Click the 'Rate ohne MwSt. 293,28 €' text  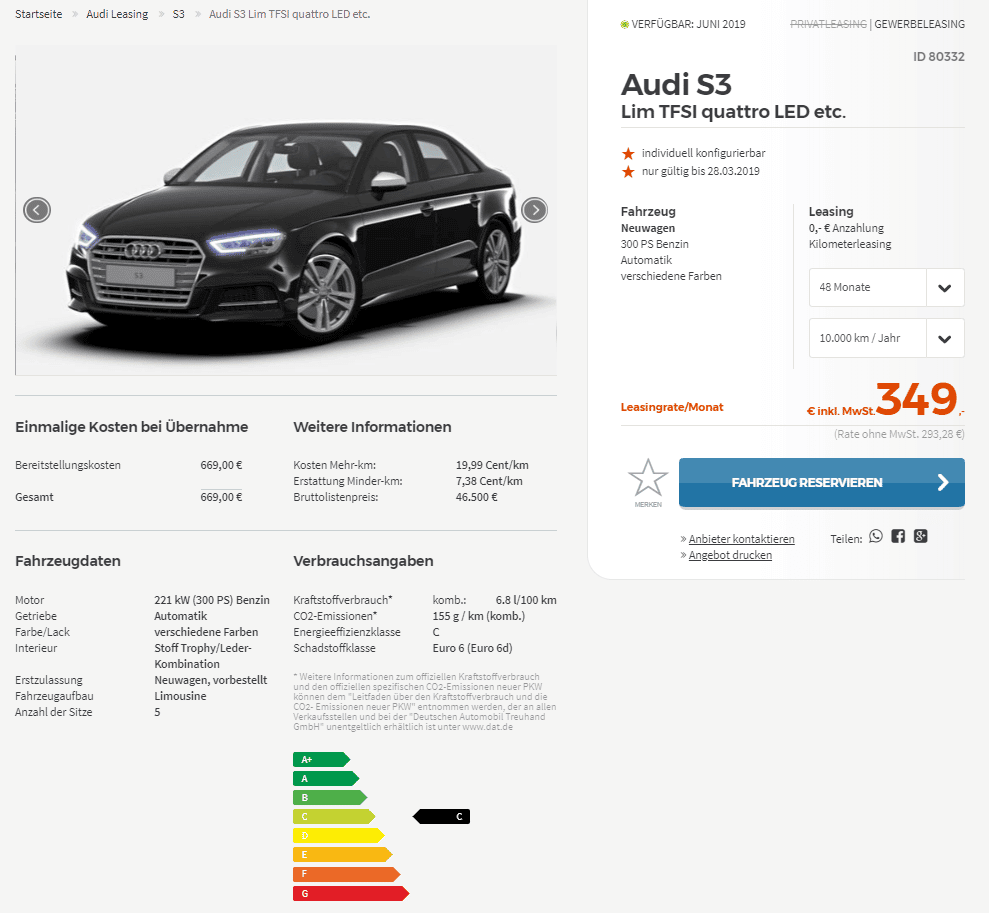899,434
